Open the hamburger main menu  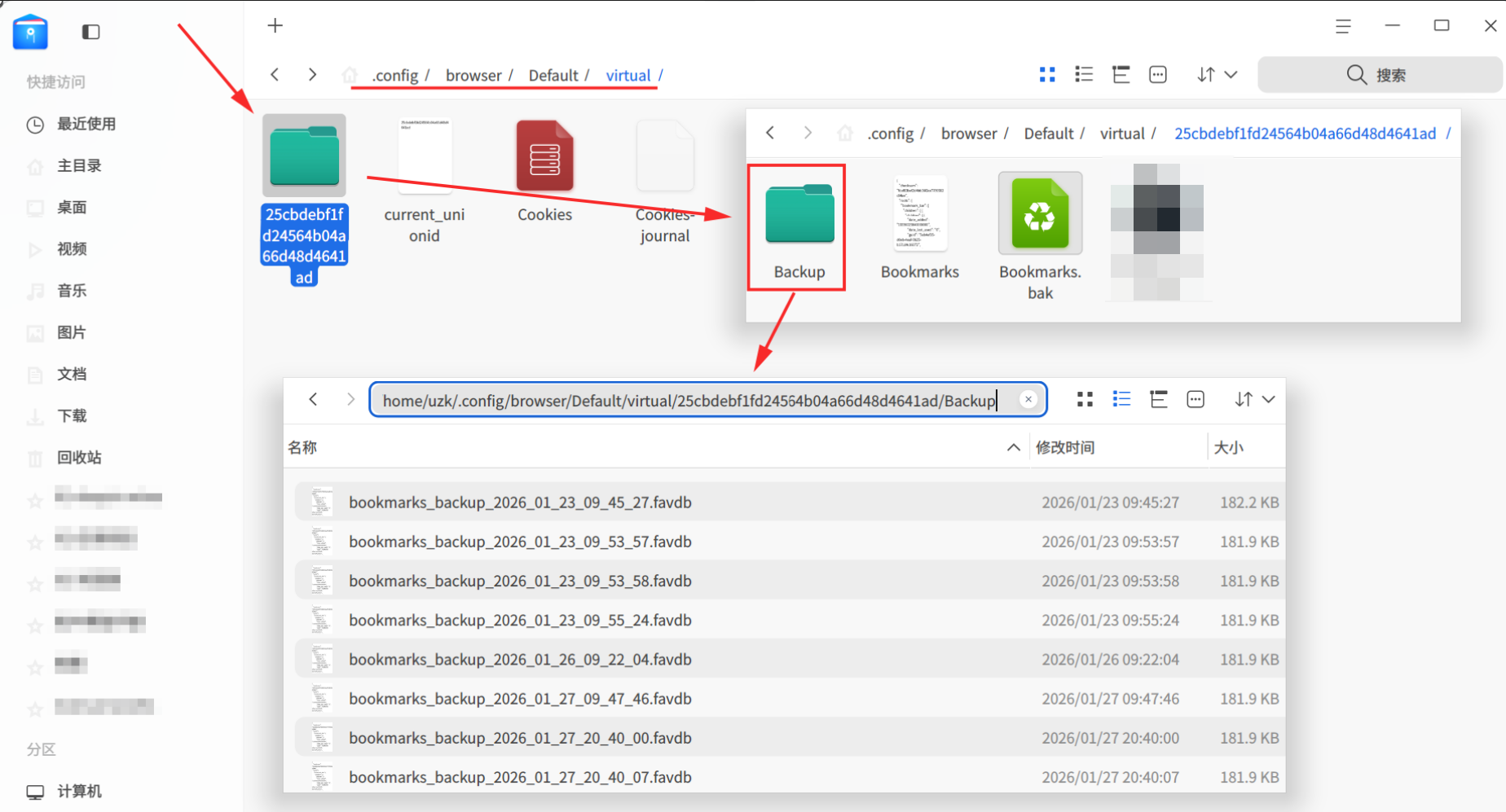point(1343,26)
